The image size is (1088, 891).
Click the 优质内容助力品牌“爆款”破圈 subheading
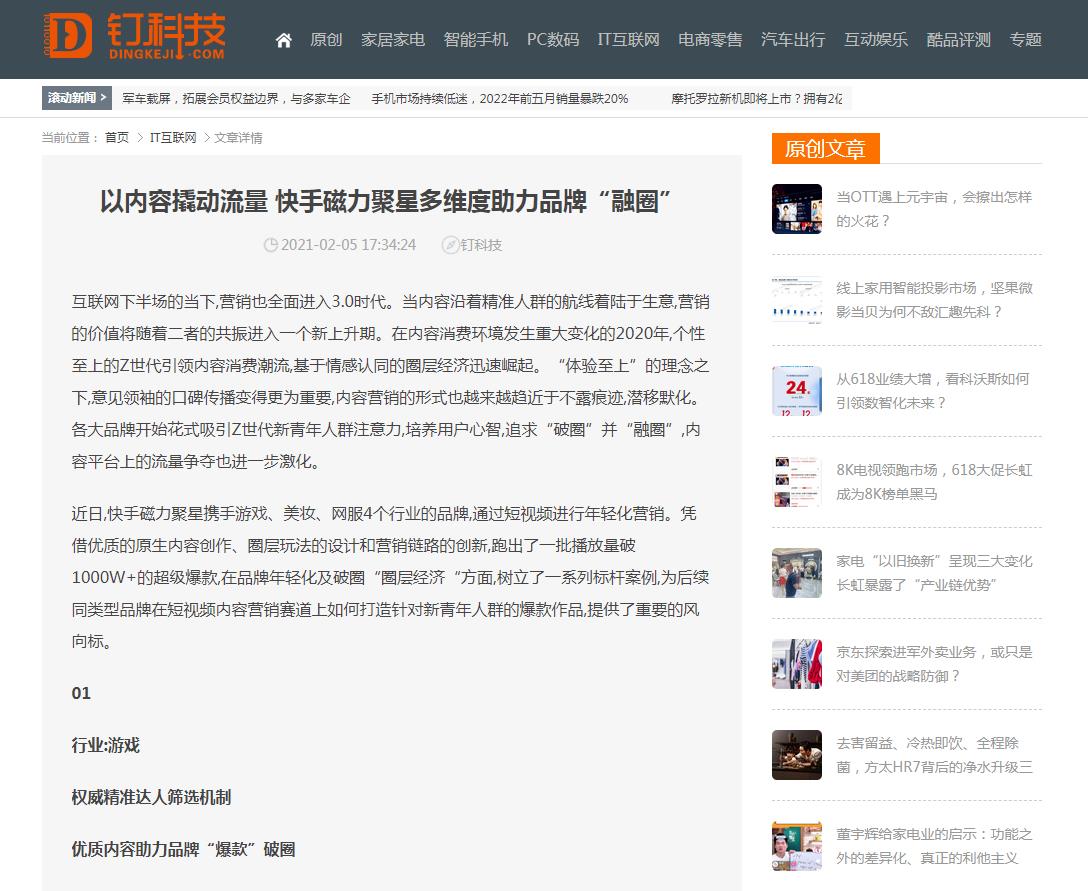click(183, 849)
